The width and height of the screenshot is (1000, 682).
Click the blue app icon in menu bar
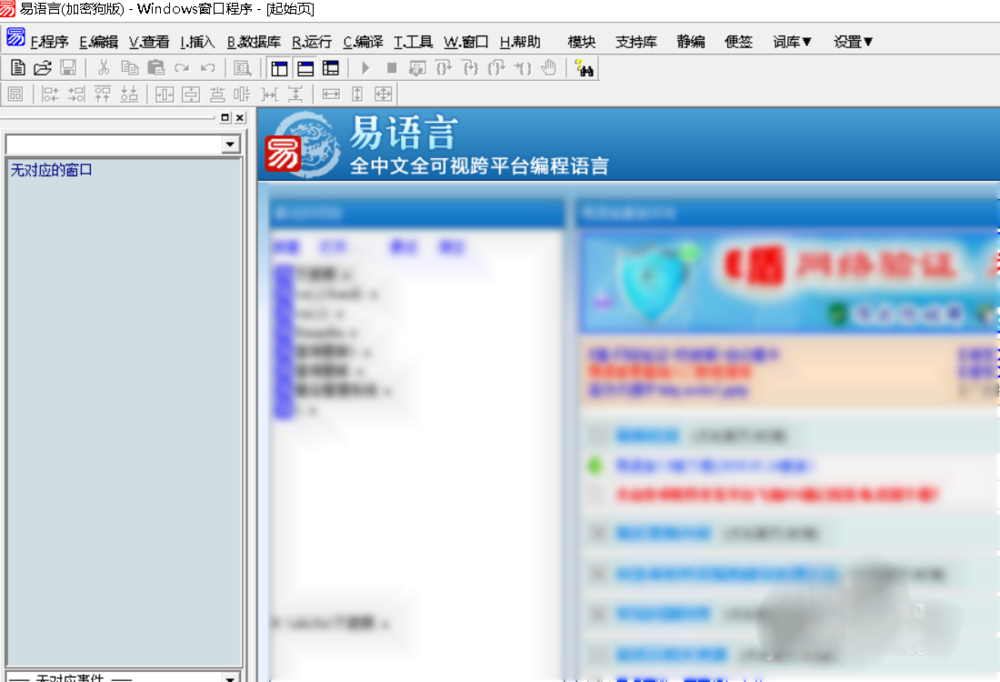(15, 38)
